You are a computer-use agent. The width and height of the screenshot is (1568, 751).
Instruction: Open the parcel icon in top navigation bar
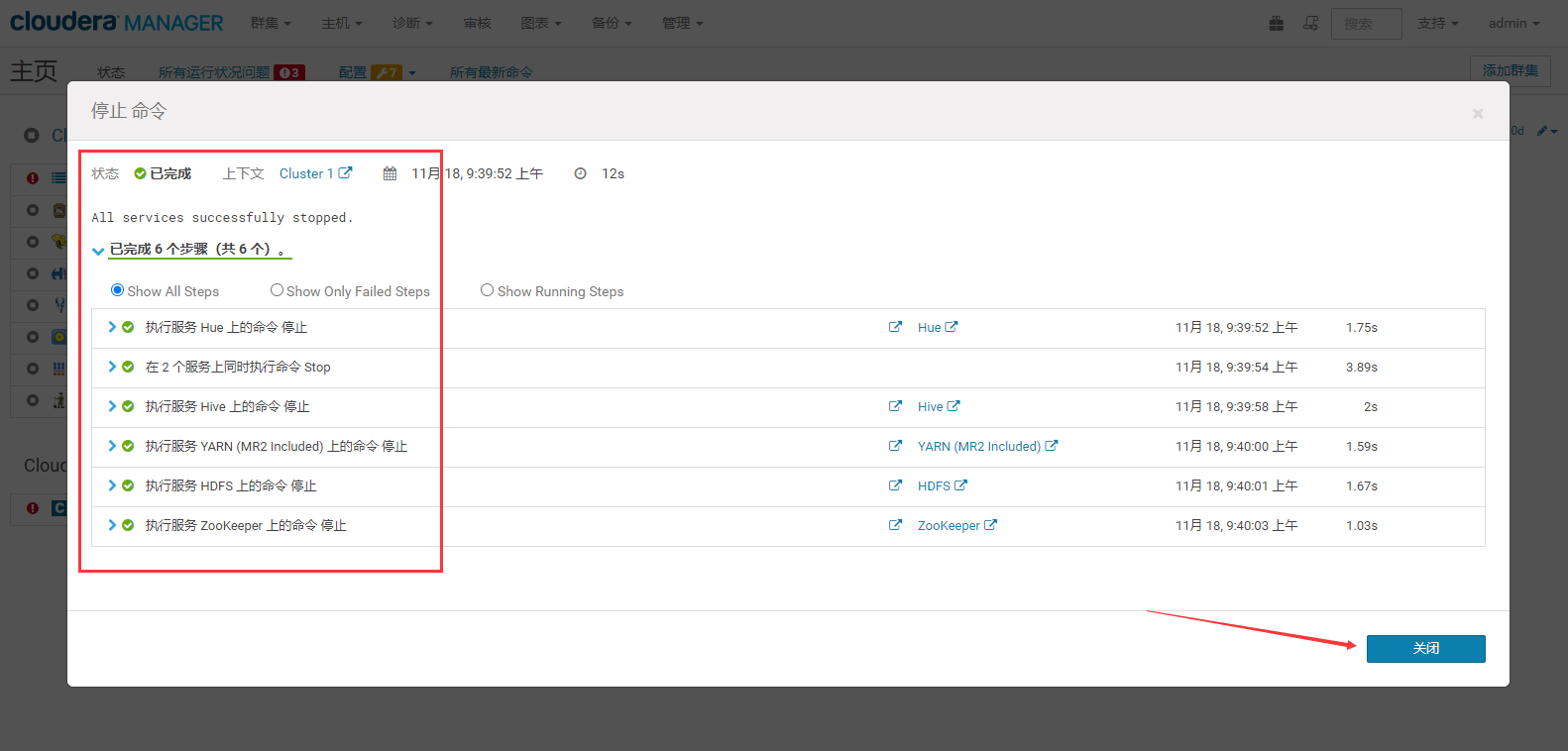click(x=1277, y=23)
